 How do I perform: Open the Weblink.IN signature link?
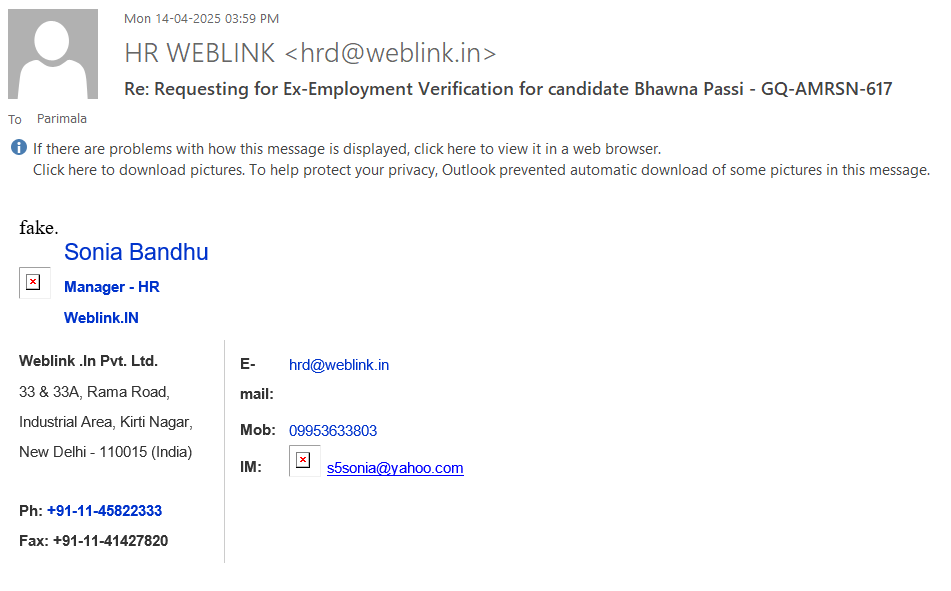tap(101, 318)
